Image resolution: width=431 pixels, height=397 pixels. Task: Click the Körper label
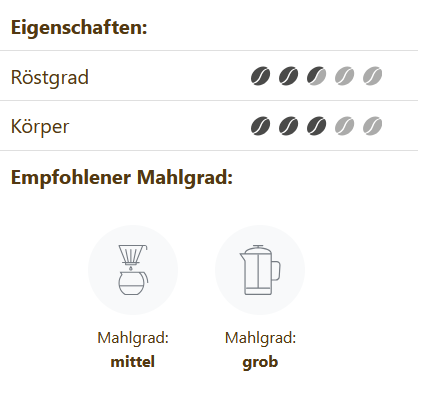(40, 127)
